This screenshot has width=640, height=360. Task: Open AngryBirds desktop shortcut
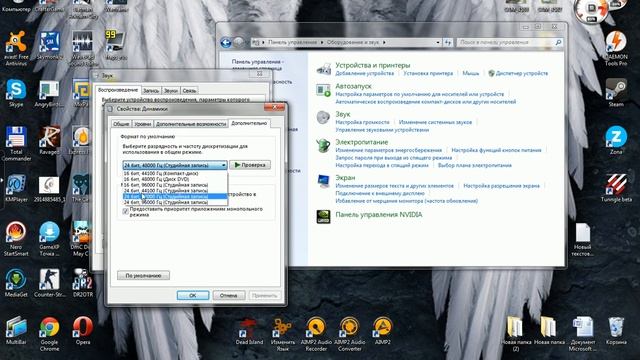click(49, 93)
